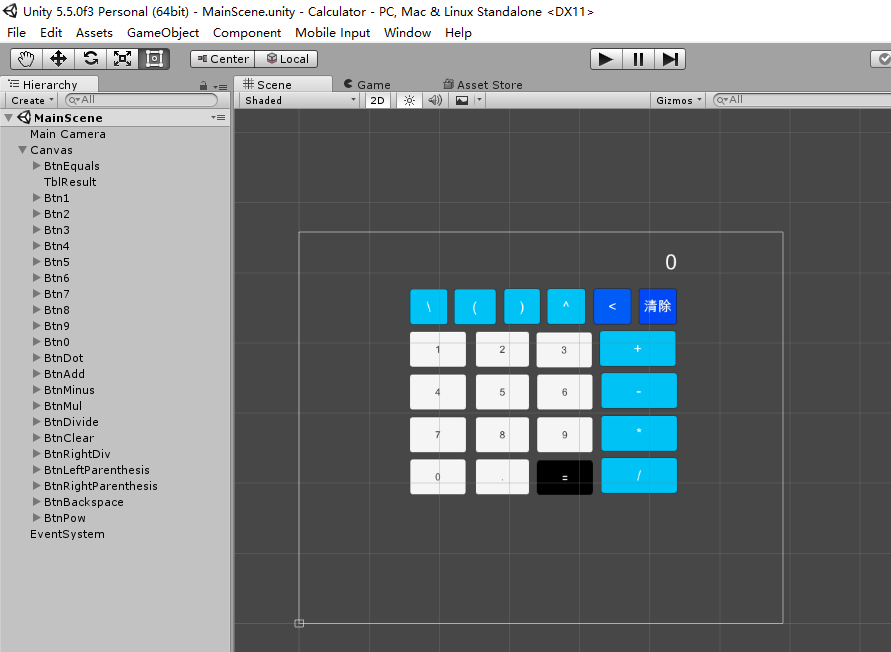Select the Scale tool

click(123, 59)
